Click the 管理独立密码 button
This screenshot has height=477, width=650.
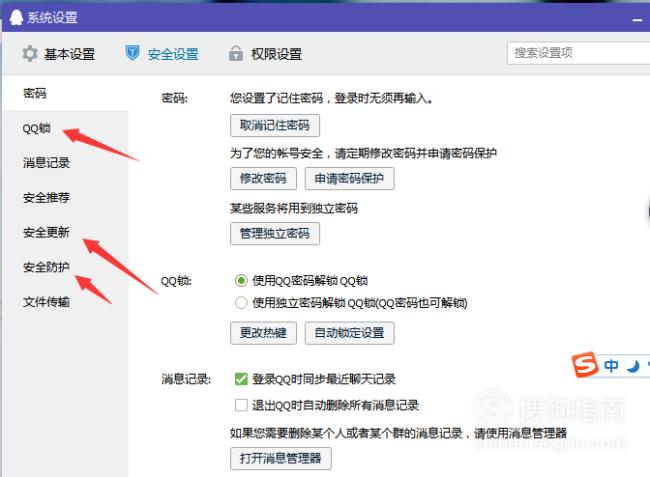click(275, 234)
